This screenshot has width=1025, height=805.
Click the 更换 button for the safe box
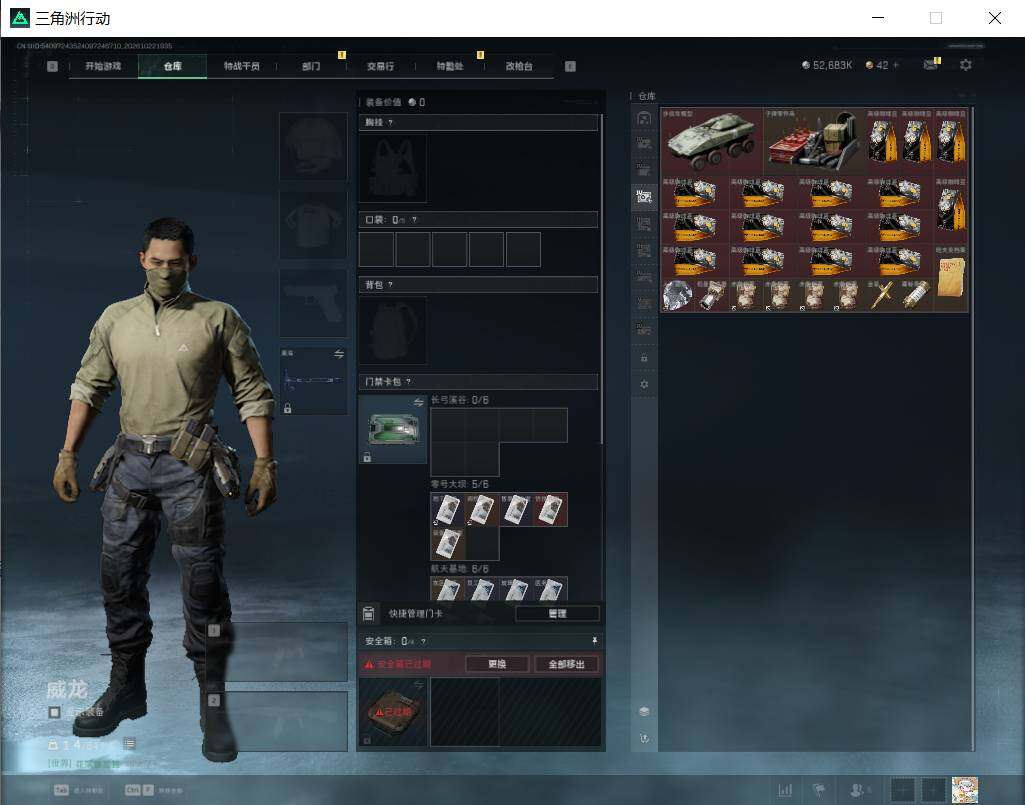coord(497,664)
